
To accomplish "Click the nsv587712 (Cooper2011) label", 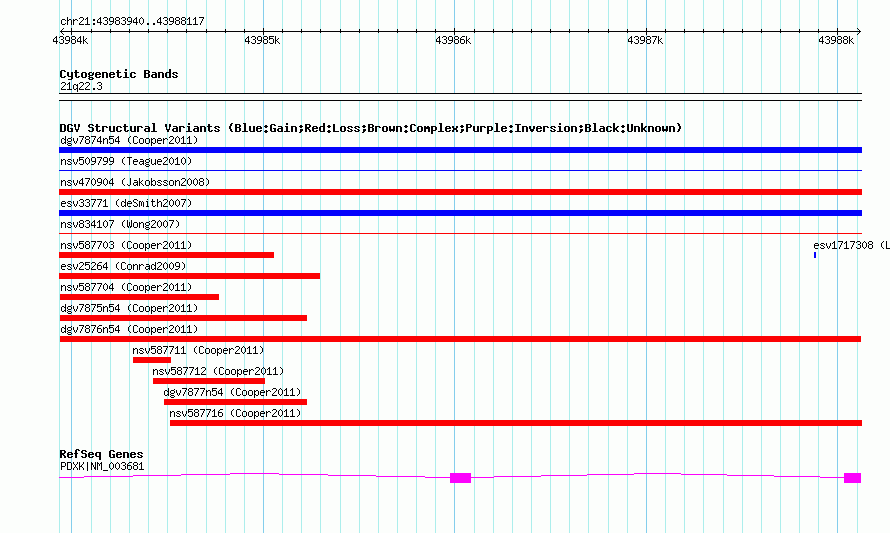I will click(218, 371).
